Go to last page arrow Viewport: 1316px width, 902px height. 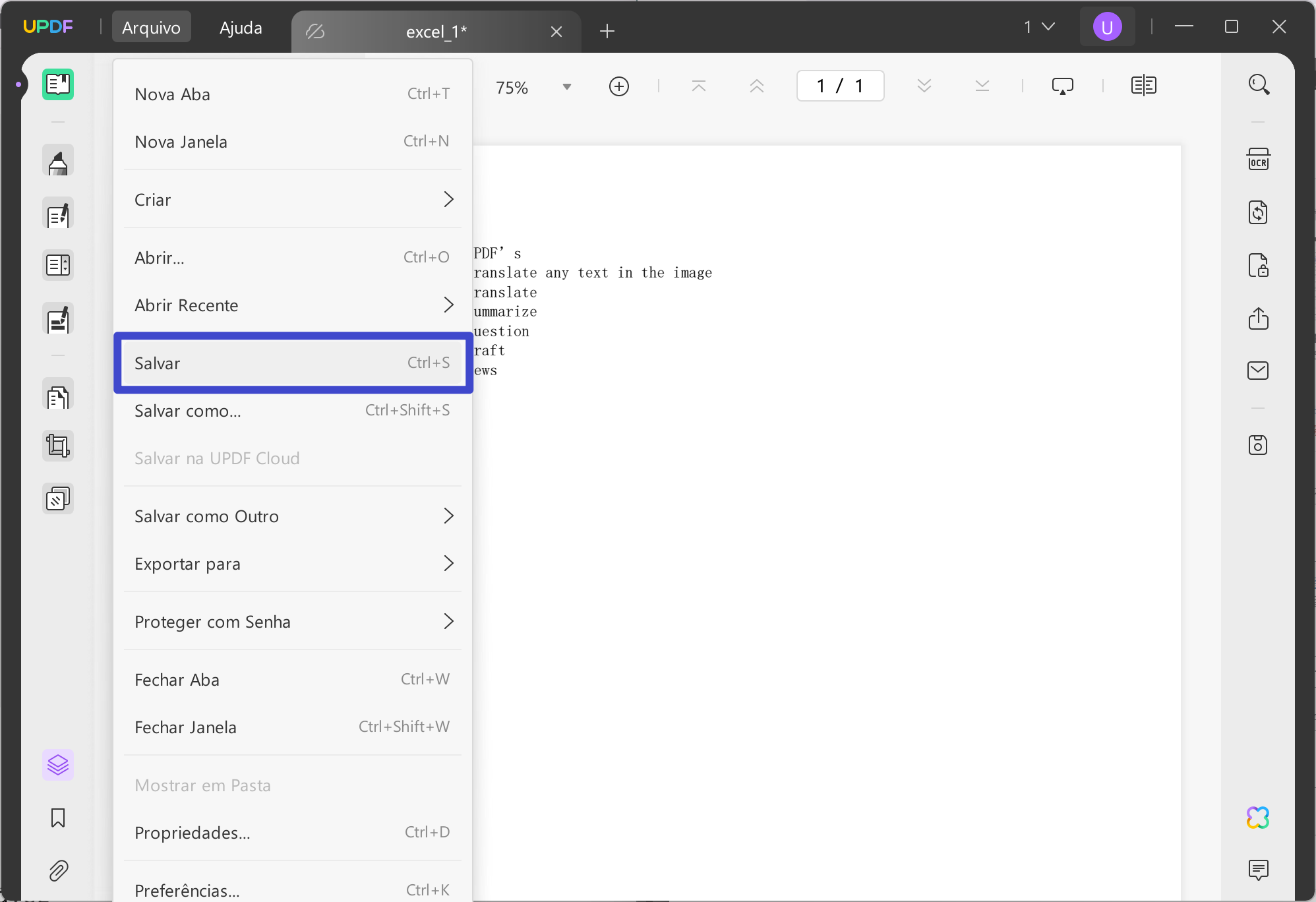coord(982,86)
